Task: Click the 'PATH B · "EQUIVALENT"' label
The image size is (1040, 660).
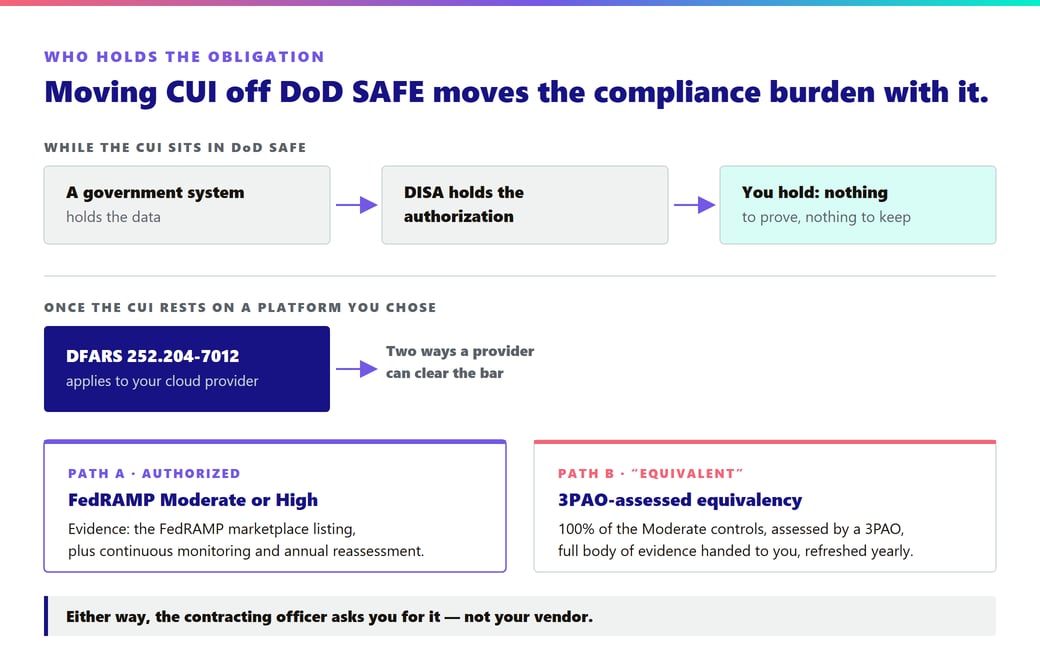Action: pyautogui.click(x=651, y=474)
